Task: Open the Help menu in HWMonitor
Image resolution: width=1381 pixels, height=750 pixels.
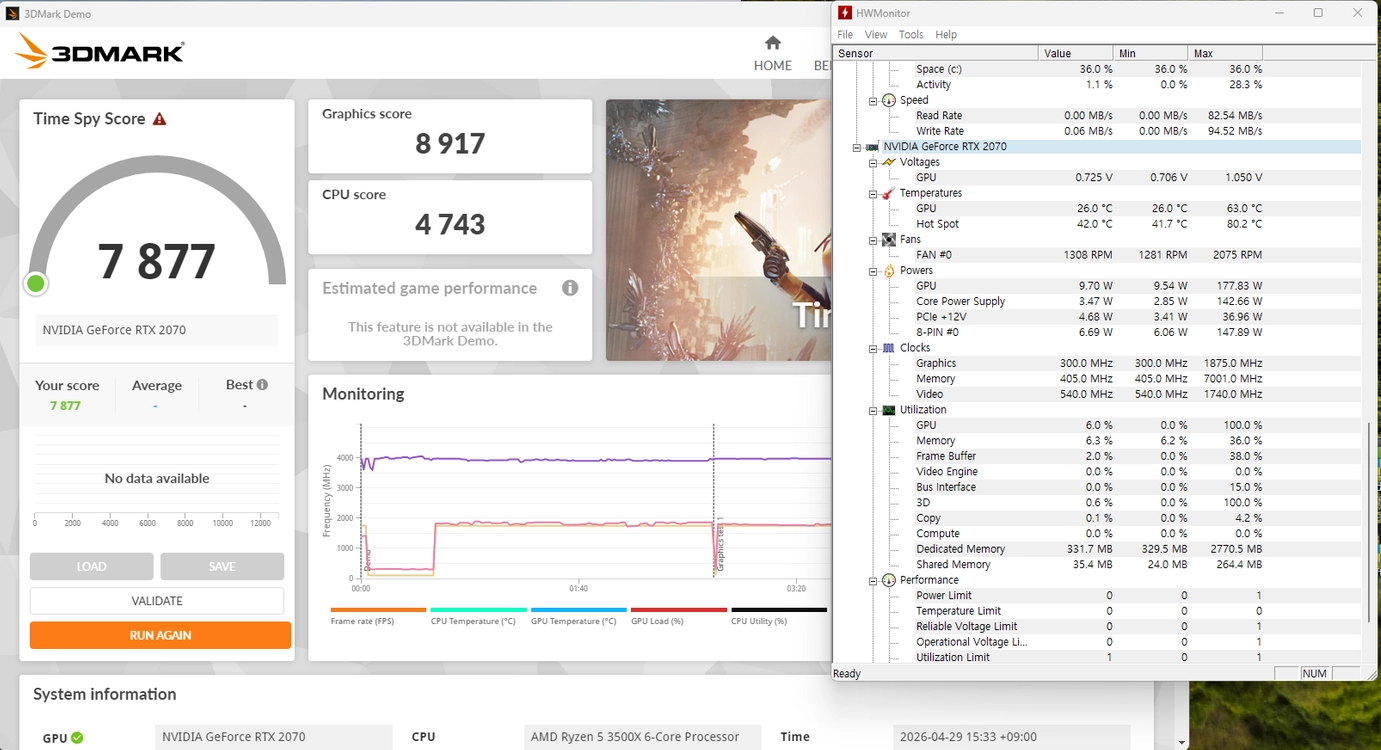Action: tap(946, 35)
